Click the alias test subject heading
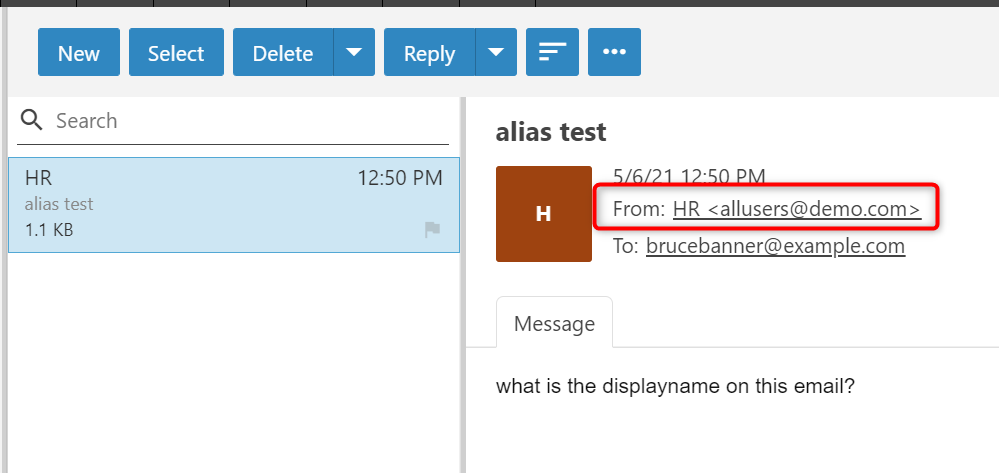 pyautogui.click(x=551, y=132)
